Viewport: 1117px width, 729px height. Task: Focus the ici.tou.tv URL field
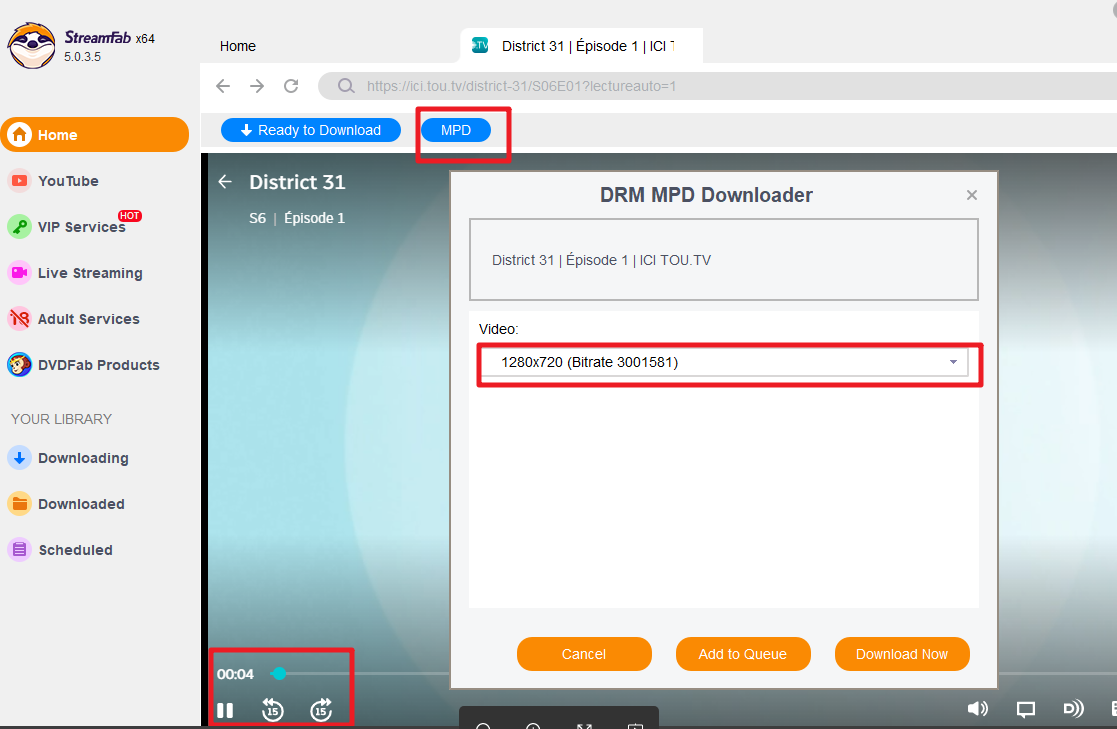click(x=719, y=86)
